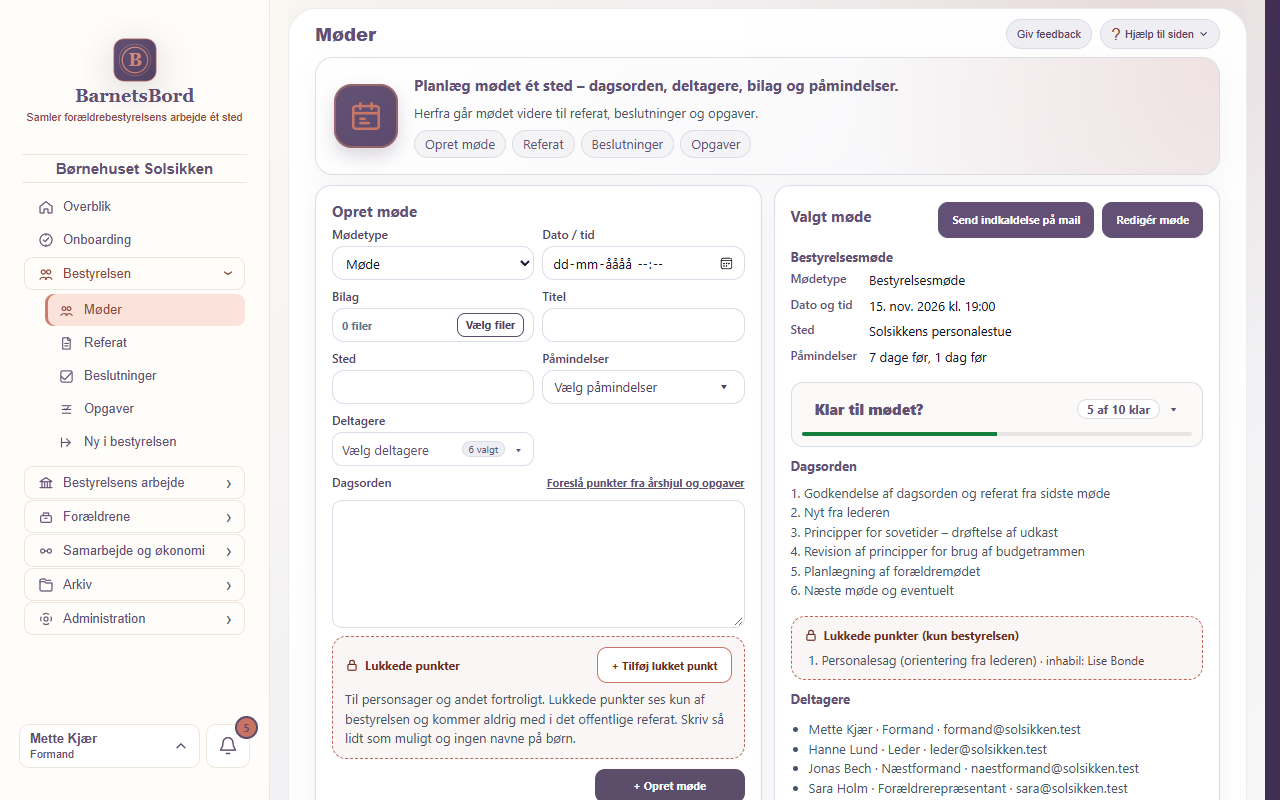The image size is (1280, 800).
Task: Click Send indkaldelse på mail button
Action: tap(1016, 220)
